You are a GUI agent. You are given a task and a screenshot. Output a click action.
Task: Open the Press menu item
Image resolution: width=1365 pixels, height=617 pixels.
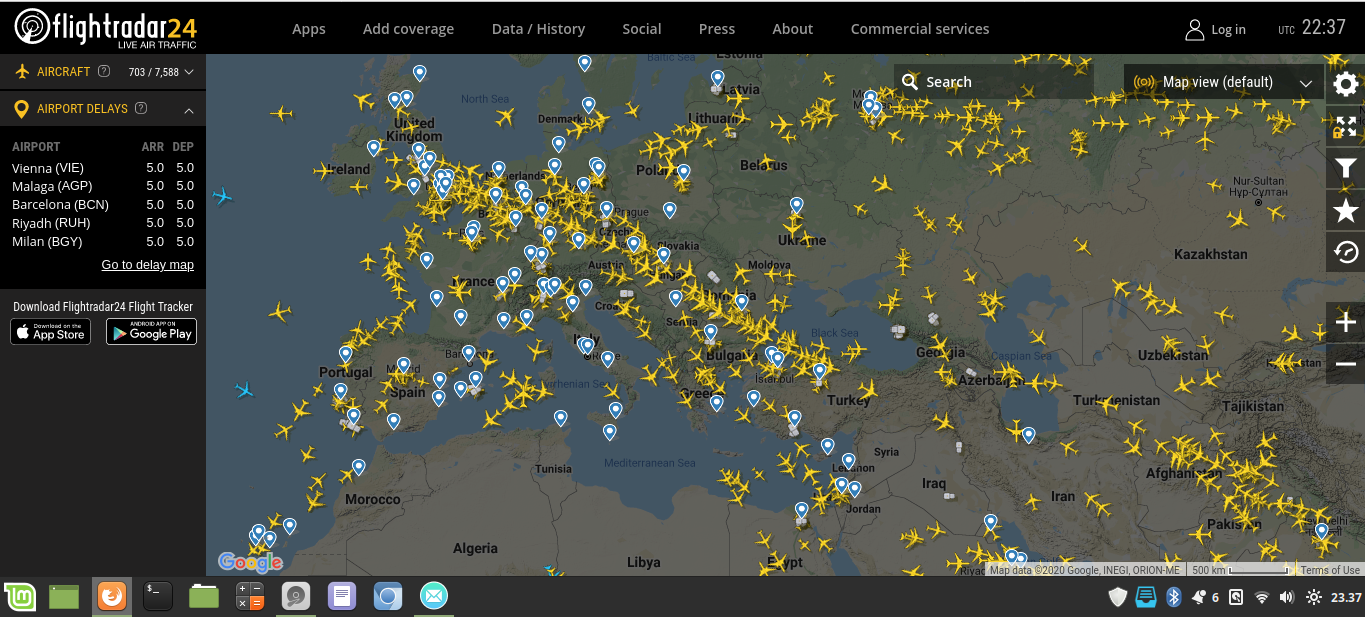pos(717,29)
